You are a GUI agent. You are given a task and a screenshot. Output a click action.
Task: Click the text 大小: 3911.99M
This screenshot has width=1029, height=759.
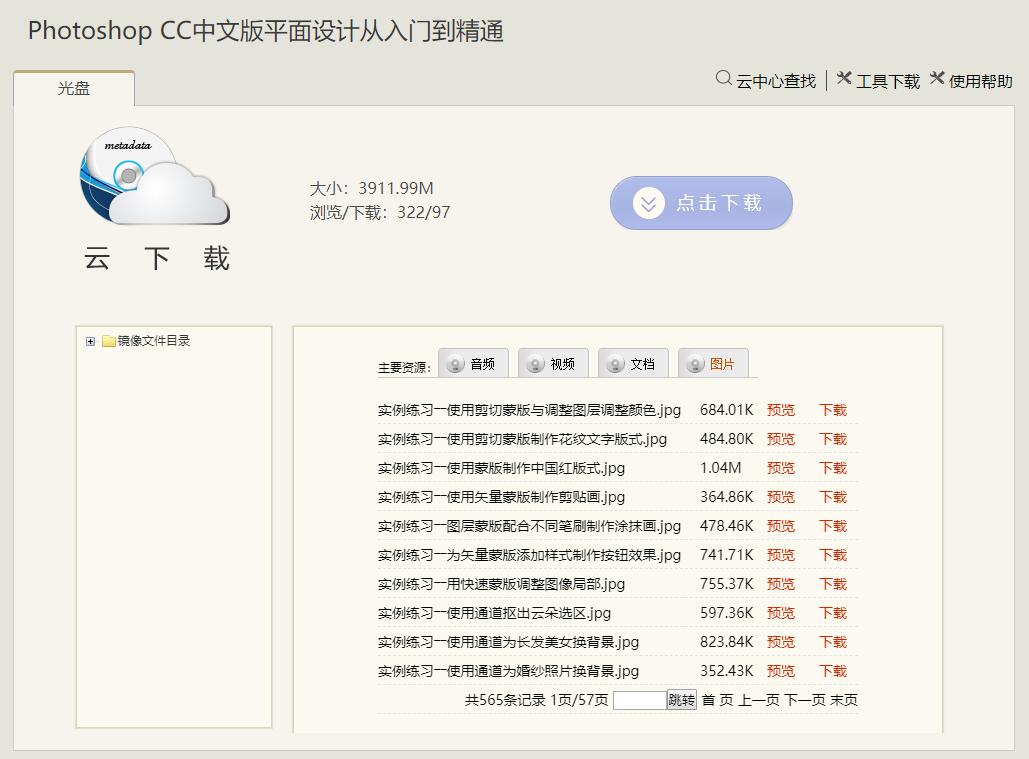(x=371, y=188)
